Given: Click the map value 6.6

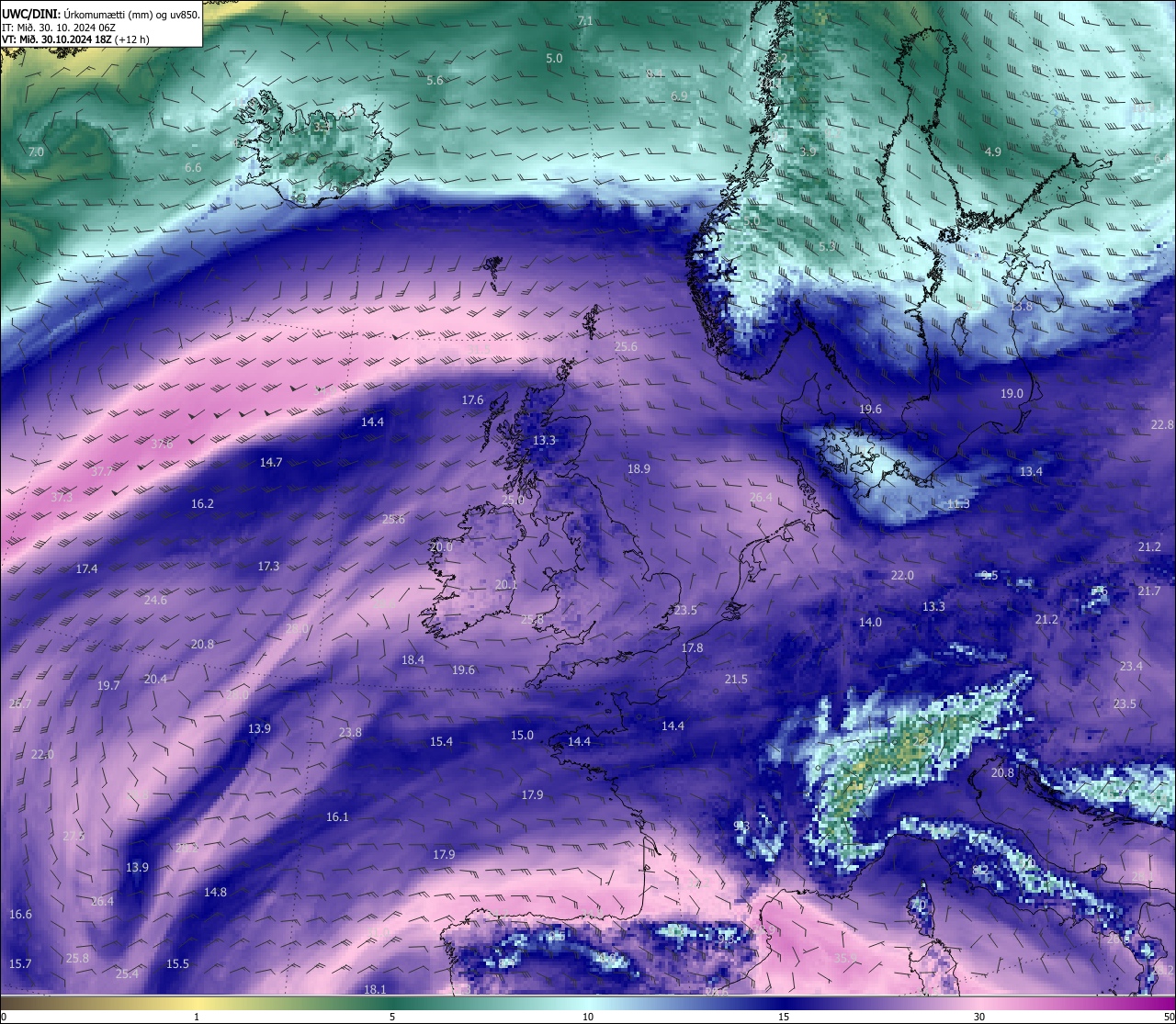Looking at the screenshot, I should click(193, 168).
